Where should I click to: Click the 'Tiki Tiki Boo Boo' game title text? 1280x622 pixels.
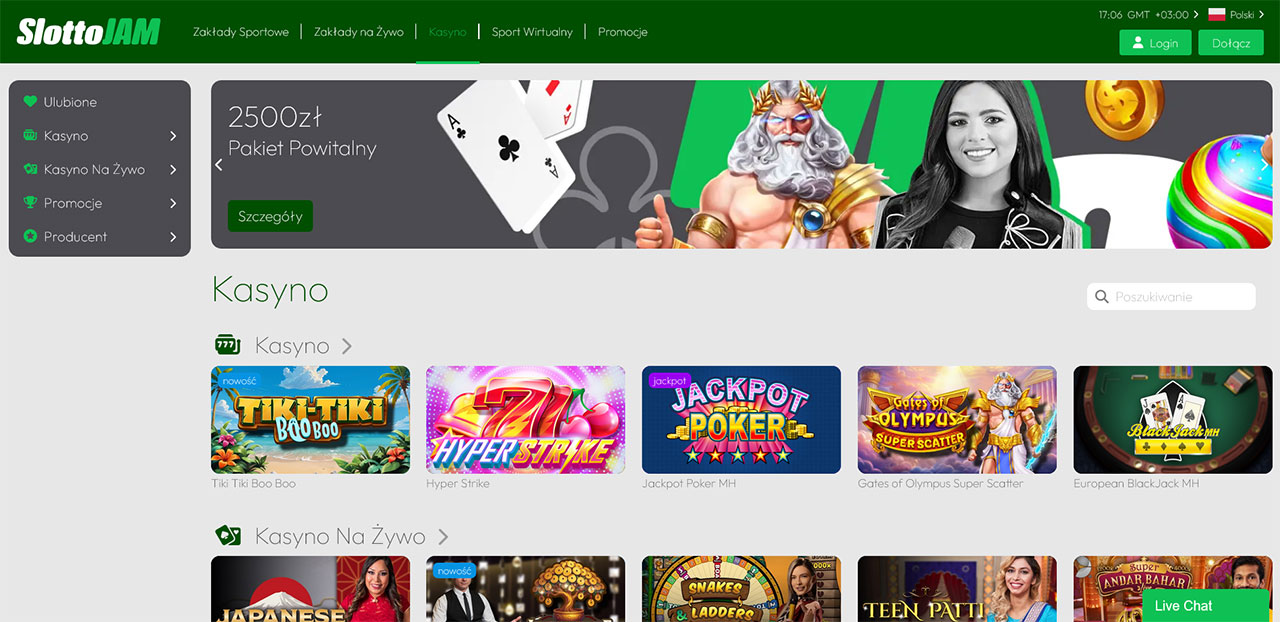click(254, 484)
